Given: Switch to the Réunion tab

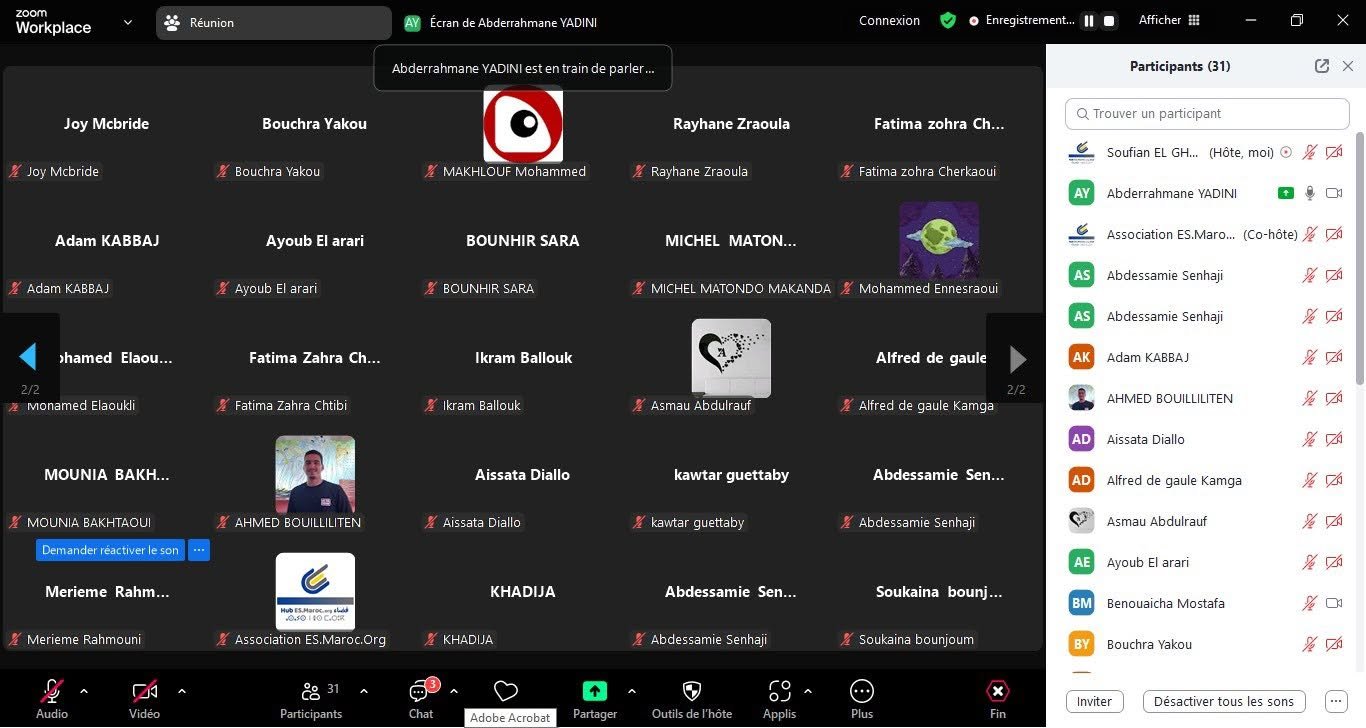Looking at the screenshot, I should 274,22.
